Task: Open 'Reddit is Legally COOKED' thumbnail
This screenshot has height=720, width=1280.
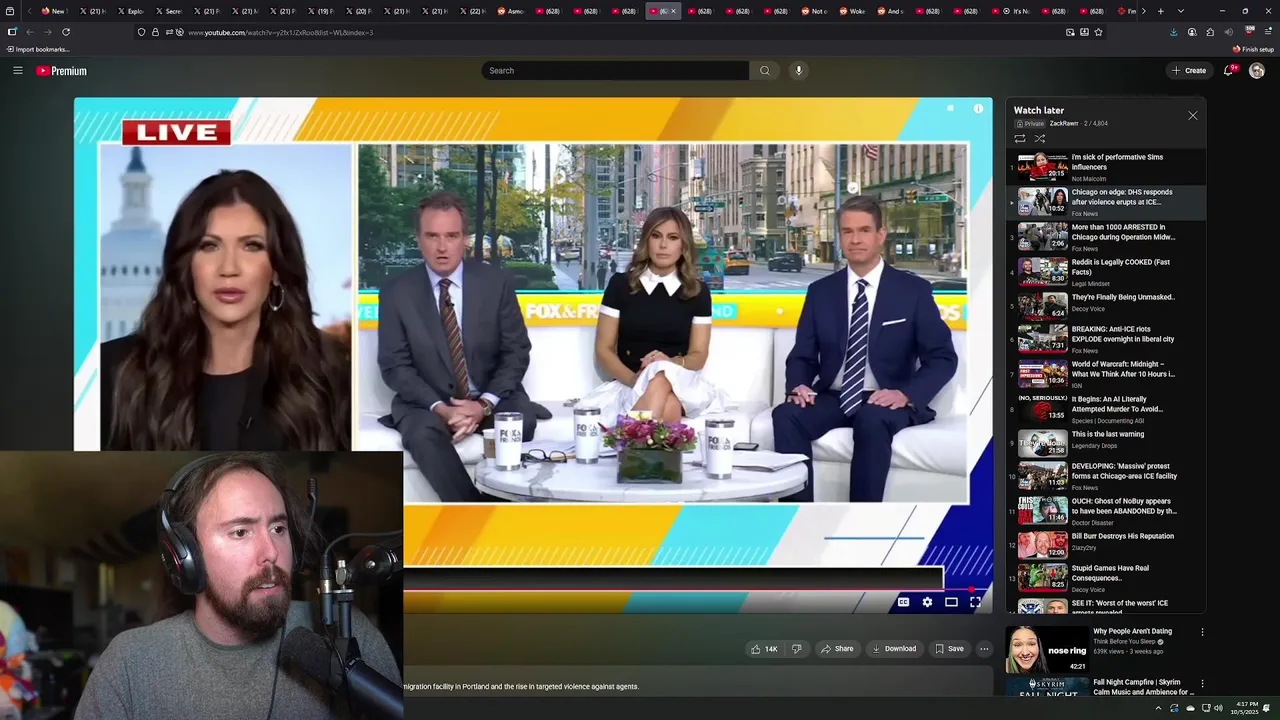Action: [x=1042, y=272]
